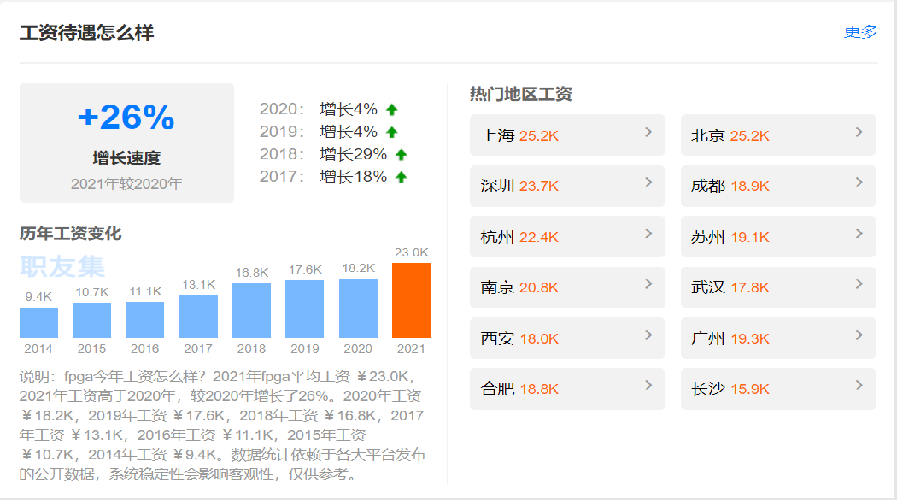This screenshot has height=501, width=898.
Task: Select the blue 2016 salary bar
Action: [x=145, y=320]
